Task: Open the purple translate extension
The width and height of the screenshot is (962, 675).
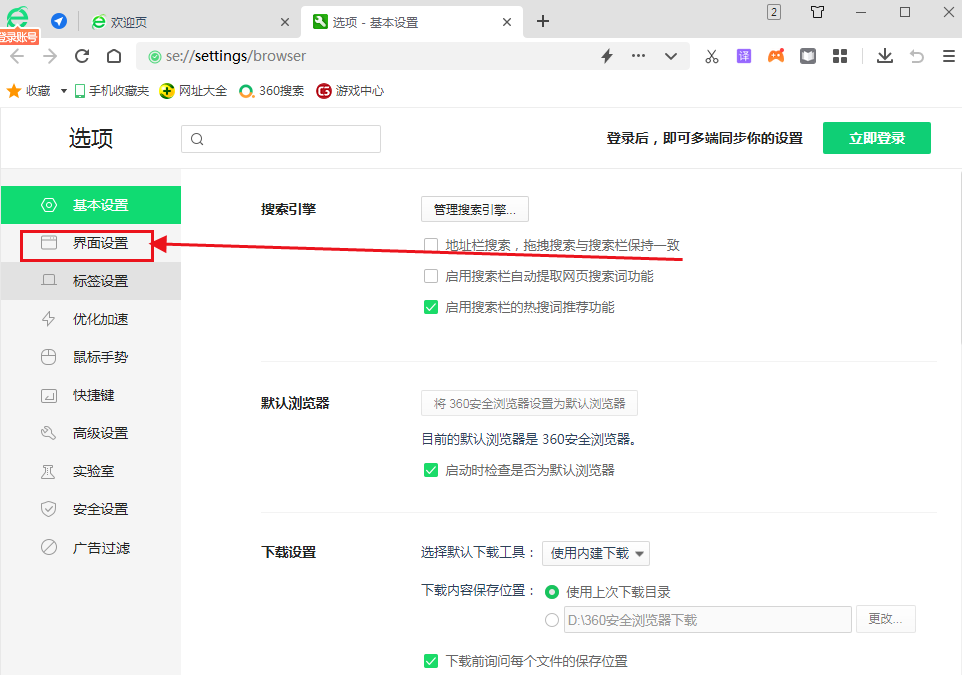Action: pos(744,56)
